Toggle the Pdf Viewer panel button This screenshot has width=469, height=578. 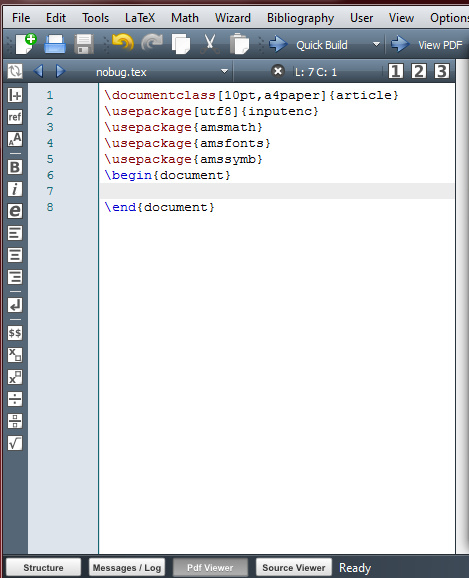(x=210, y=567)
